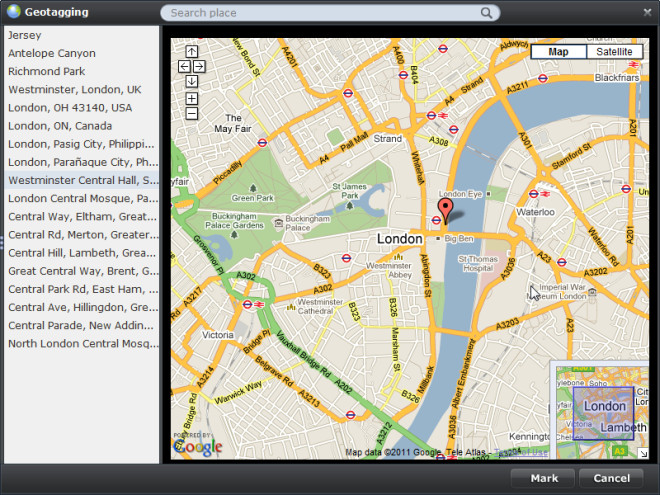The width and height of the screenshot is (660, 495).
Task: Select Westminster, London, UK entry
Action: pyautogui.click(x=82, y=89)
